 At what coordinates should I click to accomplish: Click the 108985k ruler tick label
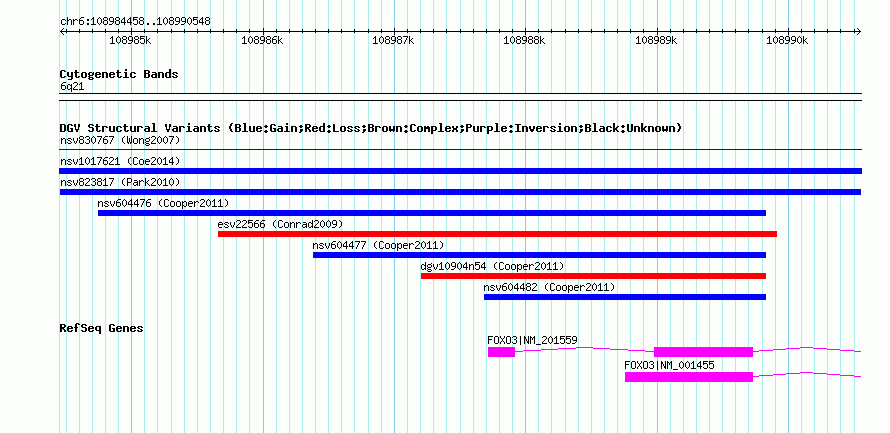tap(130, 40)
